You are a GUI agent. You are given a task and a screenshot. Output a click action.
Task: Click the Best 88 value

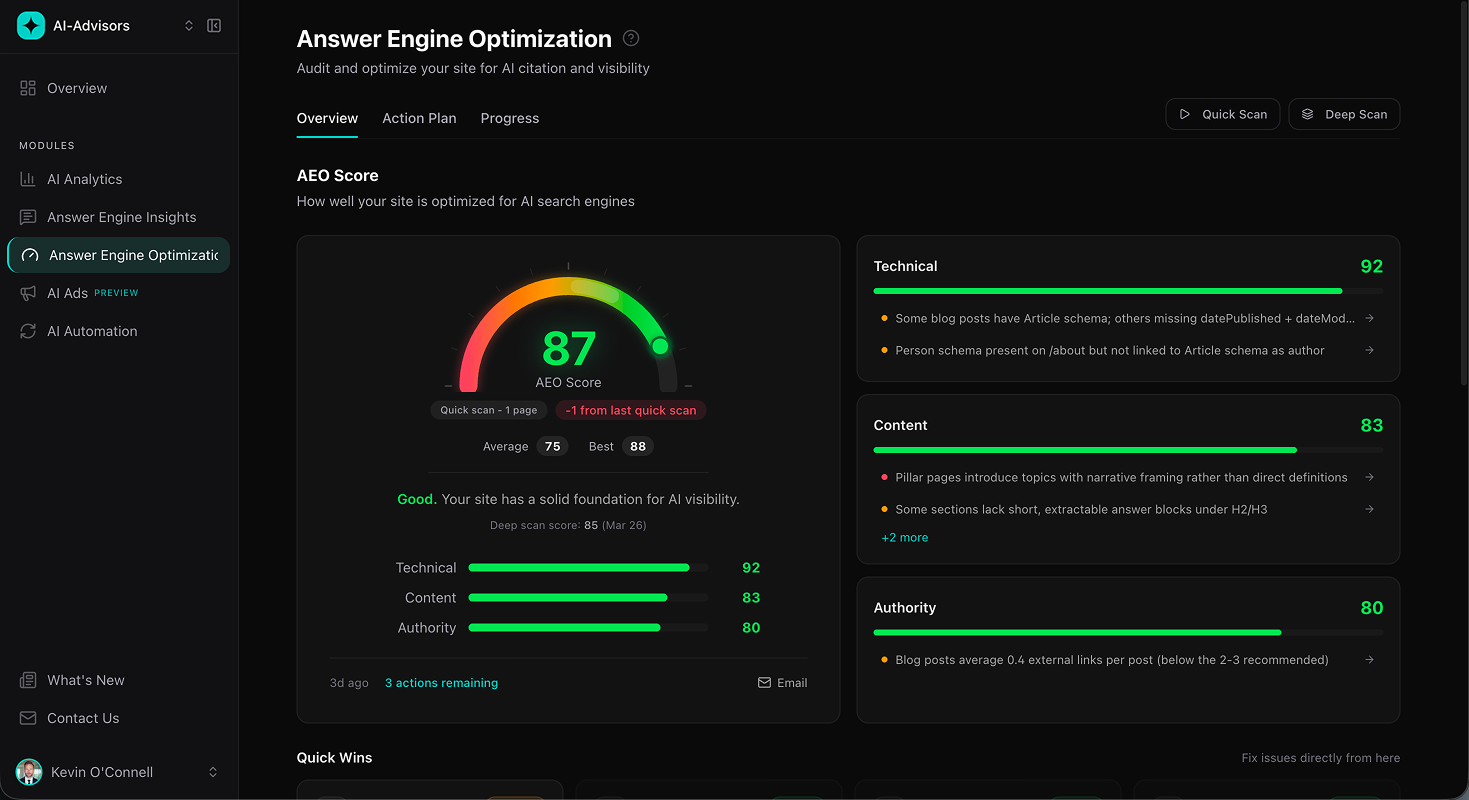(638, 447)
